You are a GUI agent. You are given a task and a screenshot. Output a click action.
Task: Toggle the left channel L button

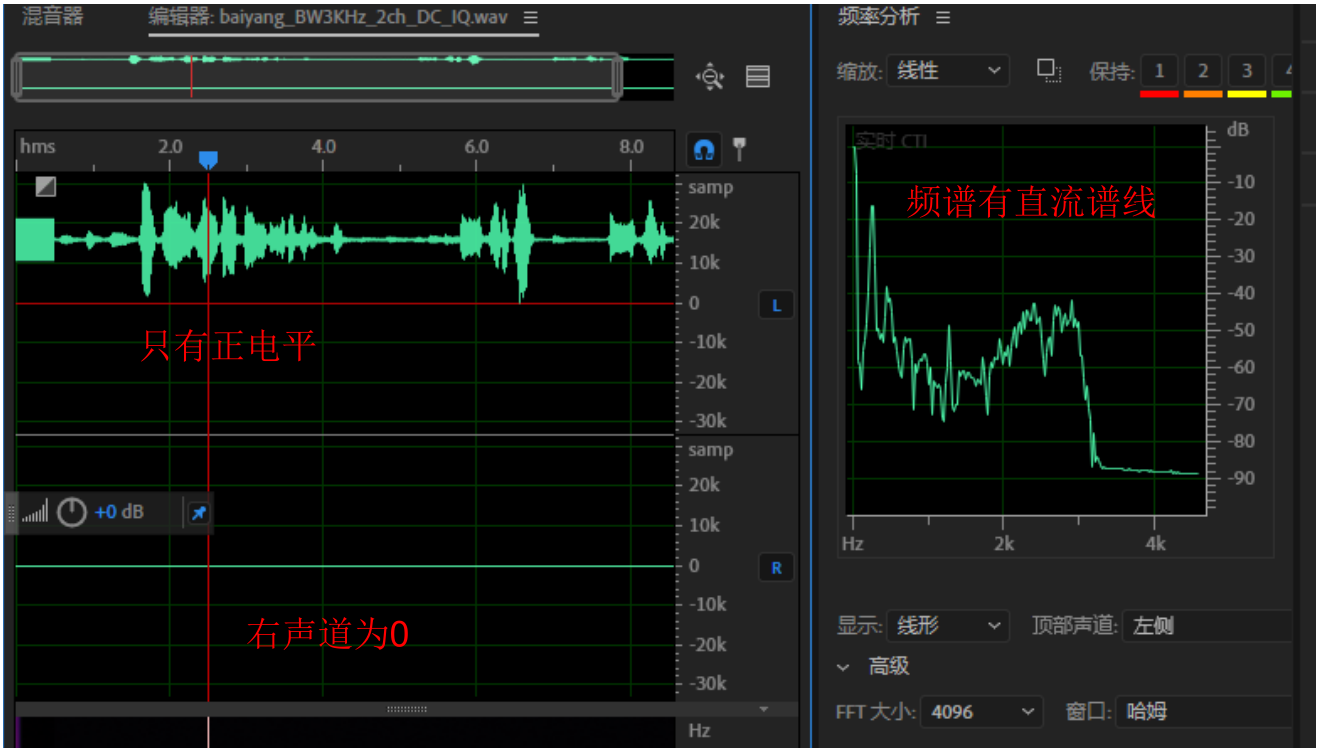coord(776,306)
